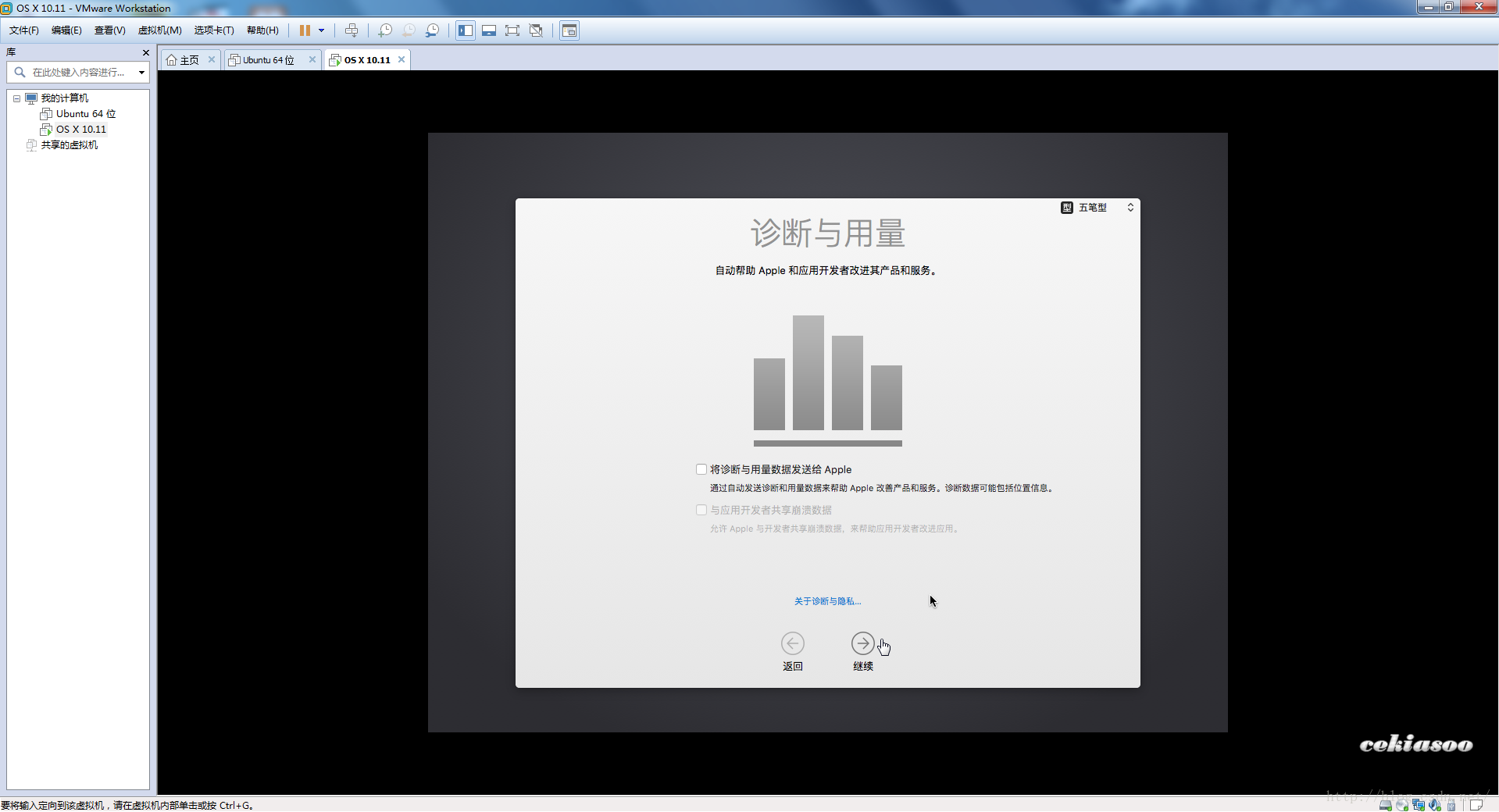Open the 帮助(H) menu
Screen dimensions: 1499x812
pos(262,30)
